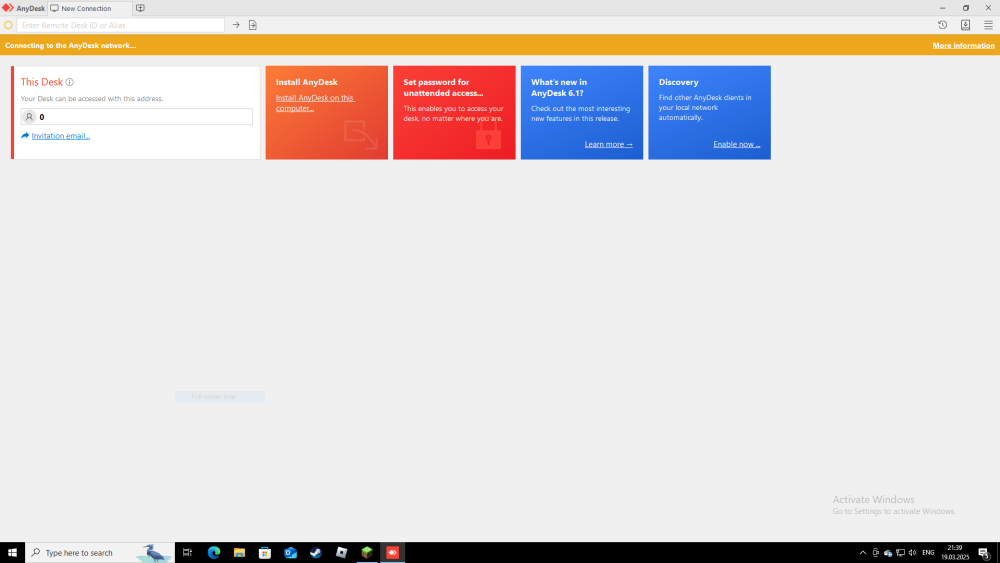This screenshot has width=1000, height=563.
Task: Click the This Desk address field
Action: tap(136, 117)
